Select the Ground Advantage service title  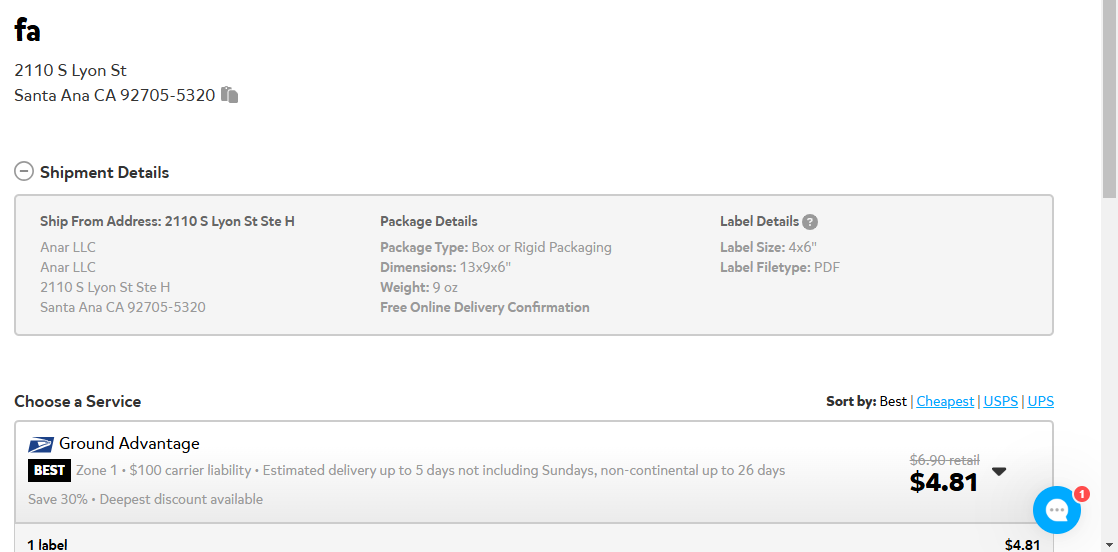pos(129,444)
